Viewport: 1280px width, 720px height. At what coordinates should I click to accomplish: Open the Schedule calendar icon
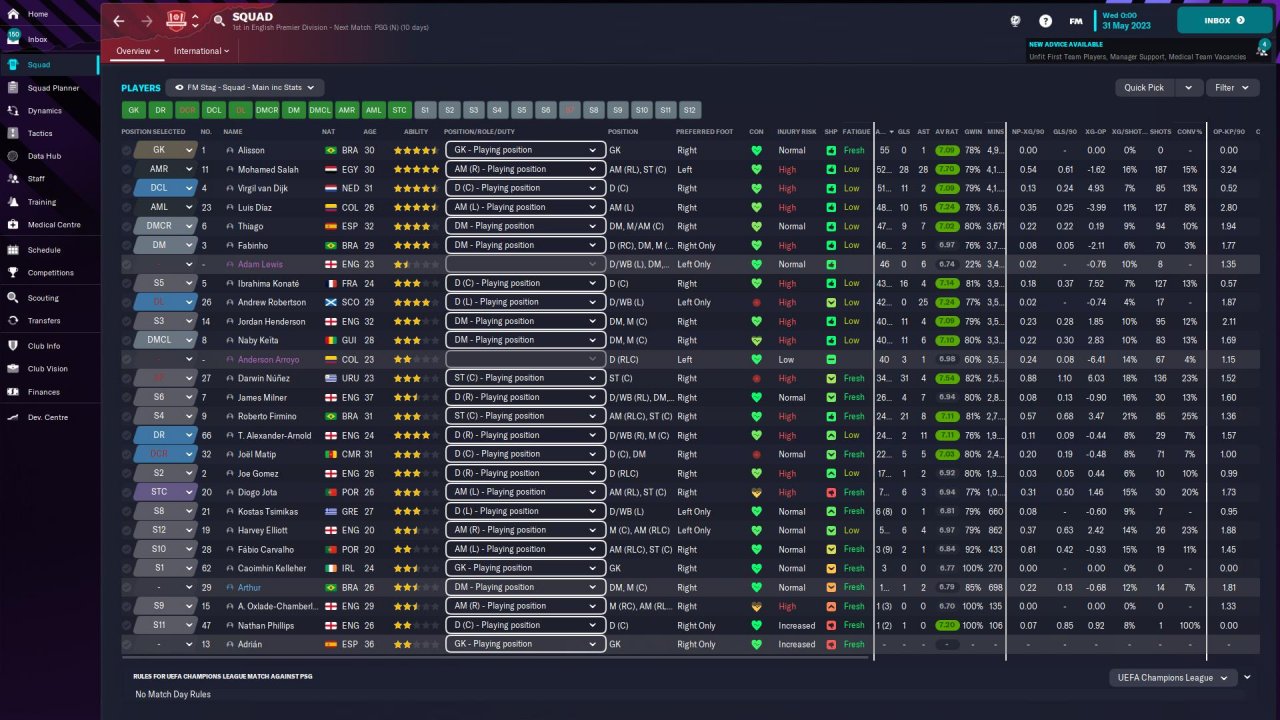click(13, 250)
